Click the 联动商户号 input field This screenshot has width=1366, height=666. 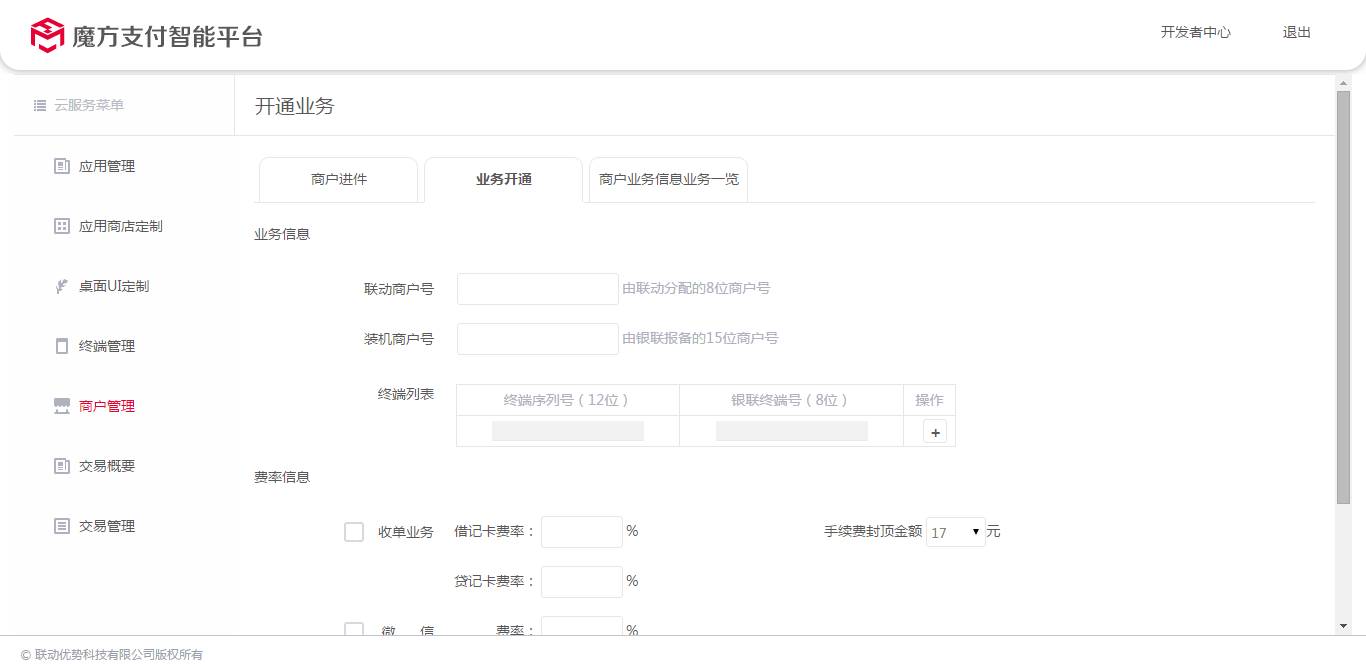[x=538, y=289]
